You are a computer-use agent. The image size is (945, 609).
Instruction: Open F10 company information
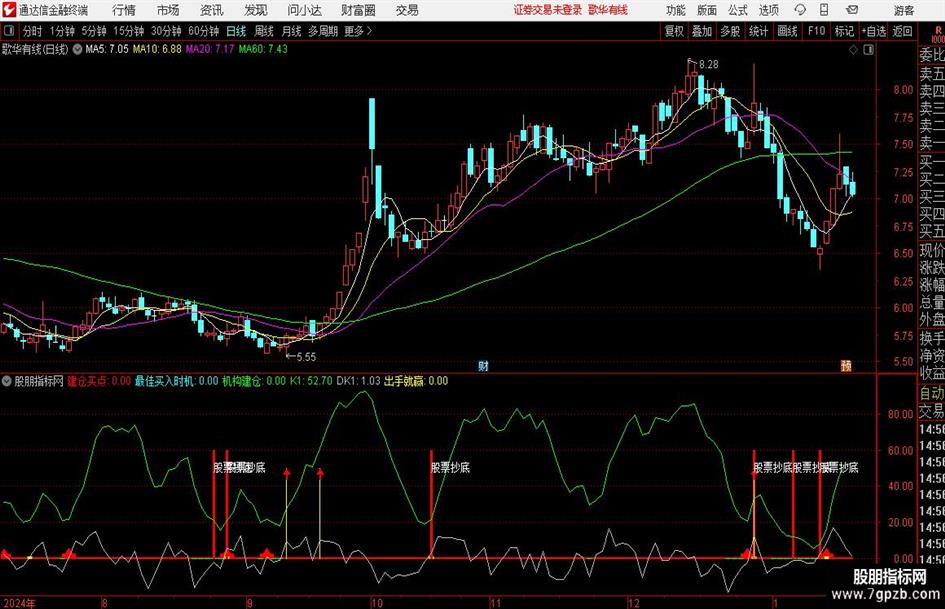tap(817, 31)
